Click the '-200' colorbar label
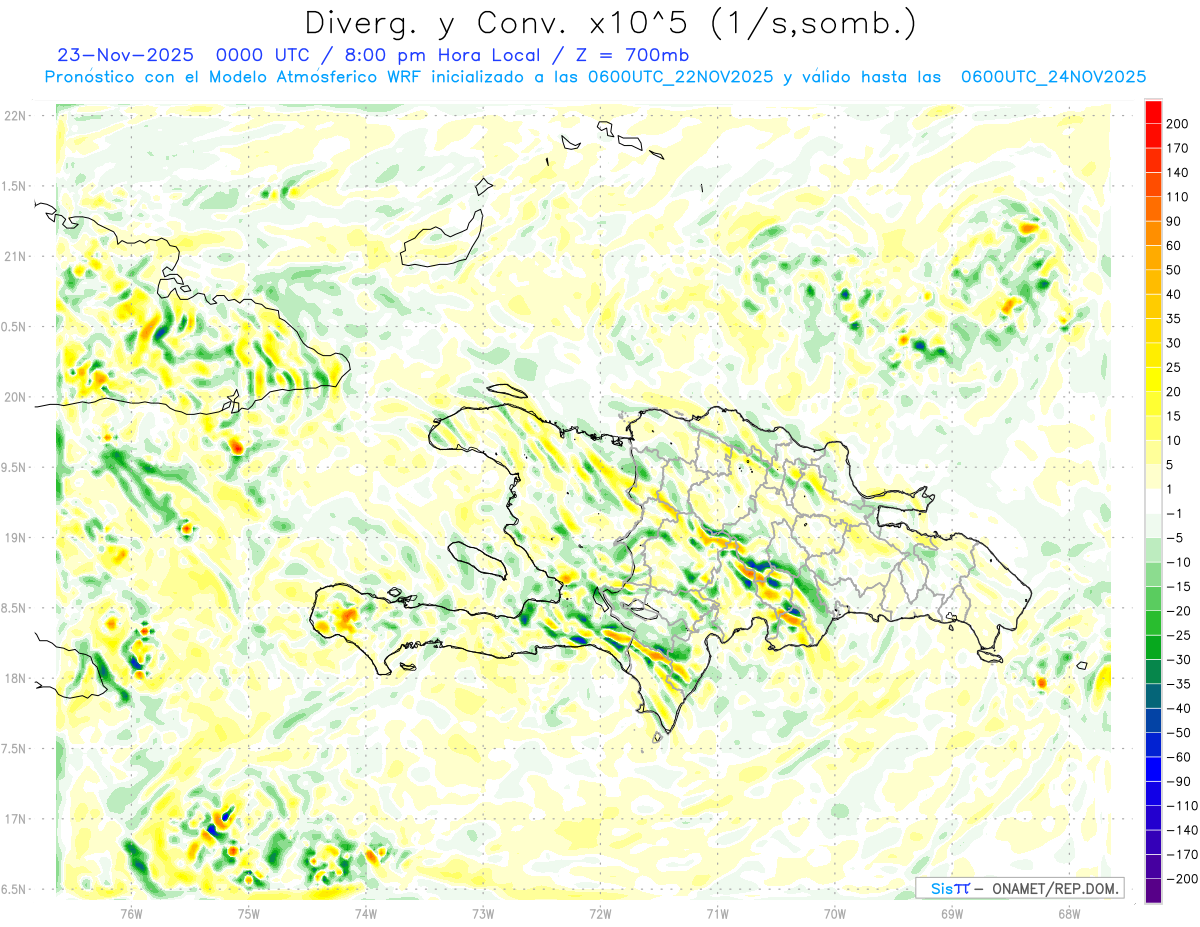 (x=1180, y=879)
